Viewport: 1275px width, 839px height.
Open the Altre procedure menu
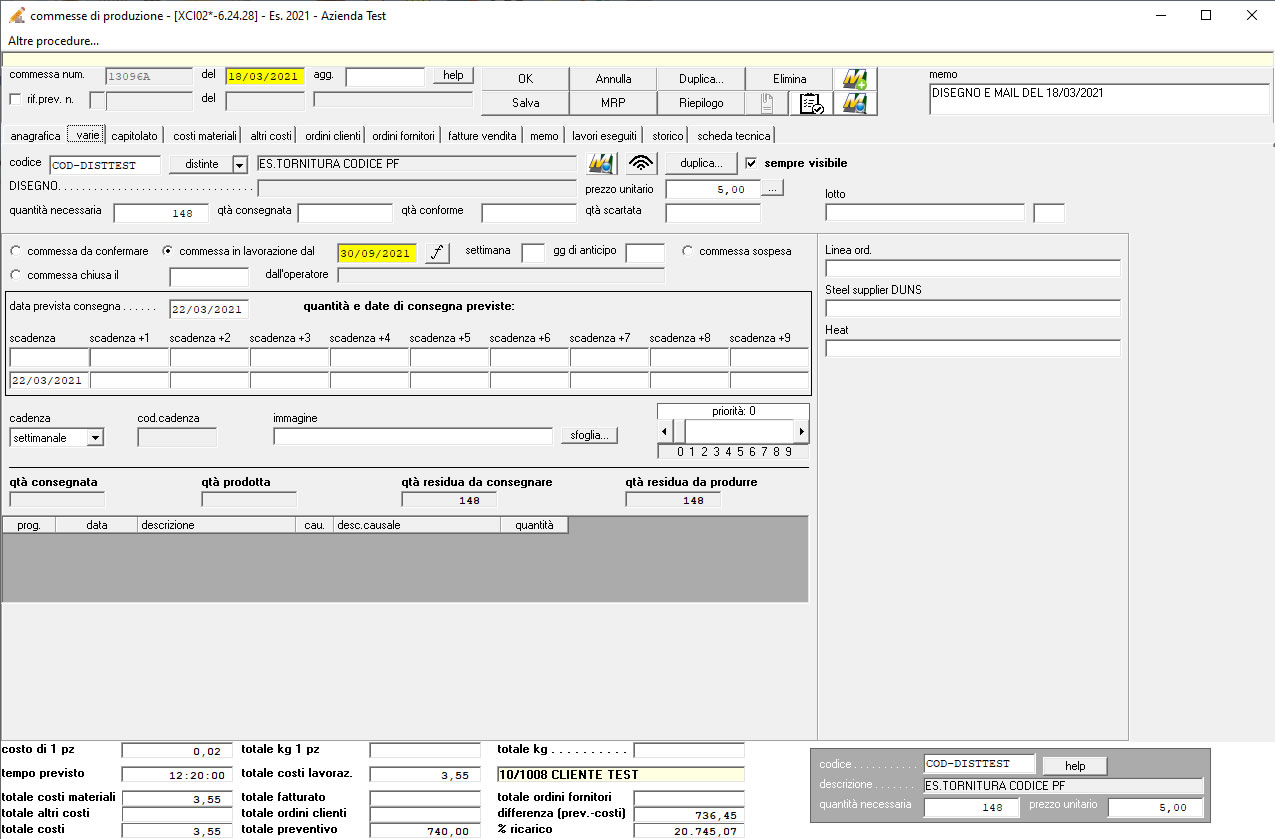(54, 41)
